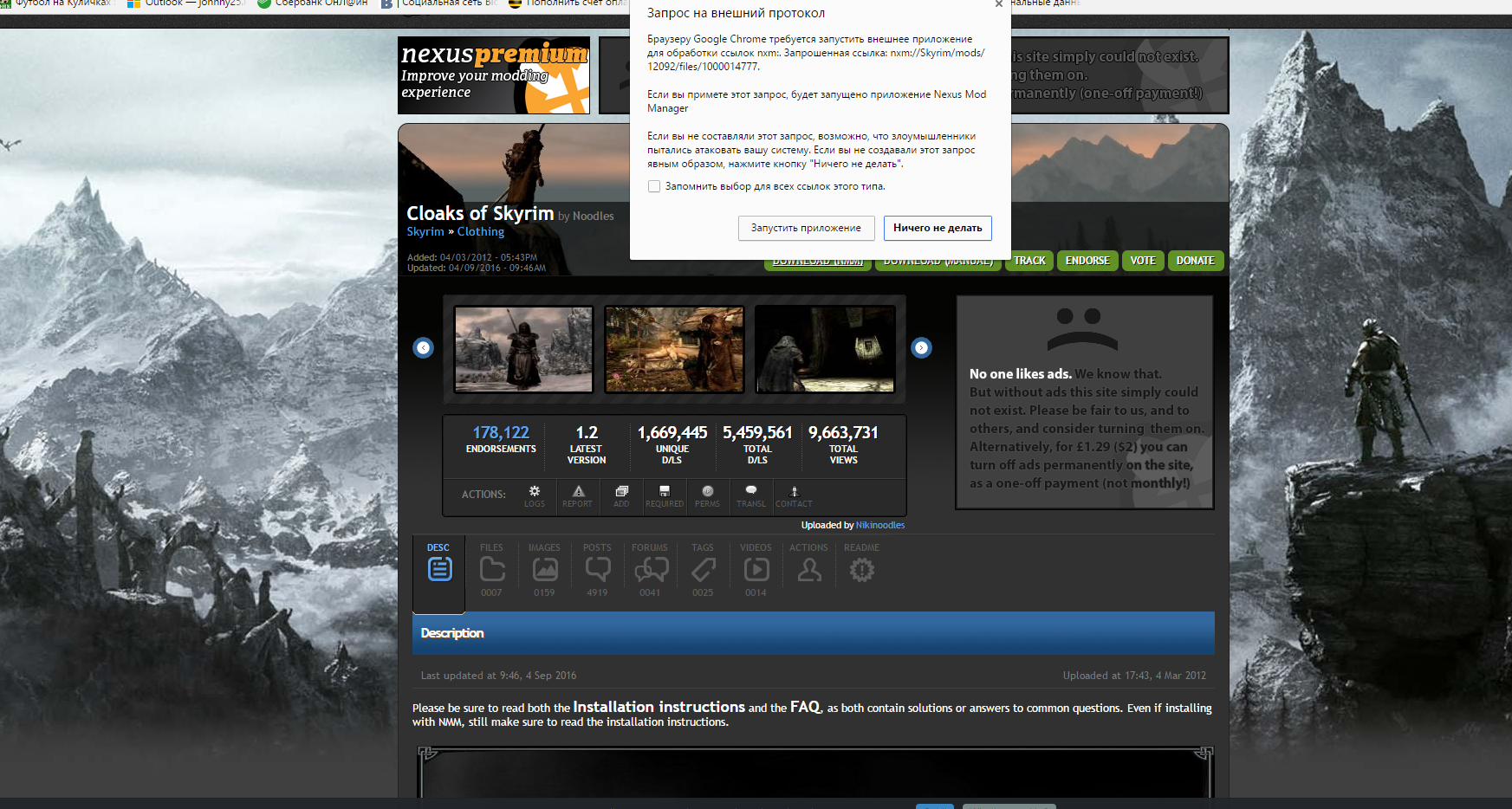Open the Социальная сеть bookmark

coord(439,3)
